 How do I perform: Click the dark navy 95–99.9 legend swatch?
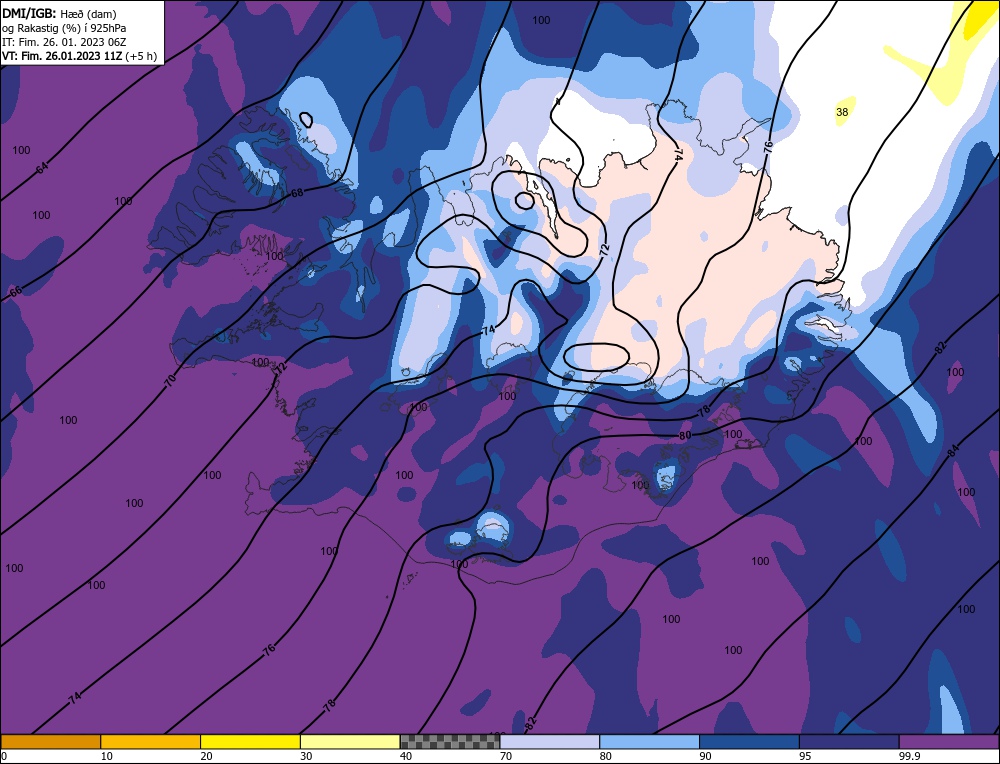coord(849,742)
